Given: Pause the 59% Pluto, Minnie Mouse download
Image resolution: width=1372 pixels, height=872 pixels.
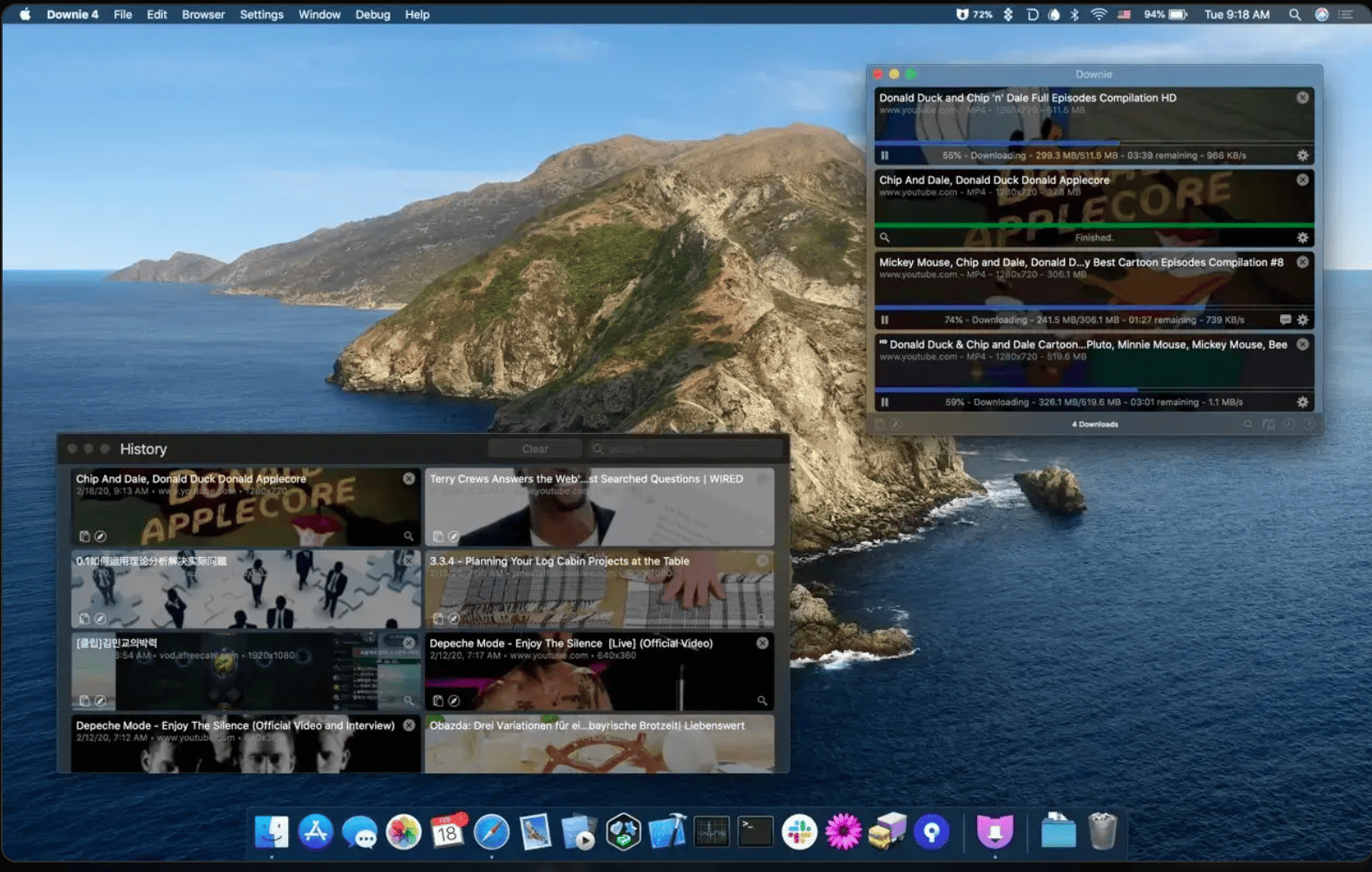Looking at the screenshot, I should point(884,403).
